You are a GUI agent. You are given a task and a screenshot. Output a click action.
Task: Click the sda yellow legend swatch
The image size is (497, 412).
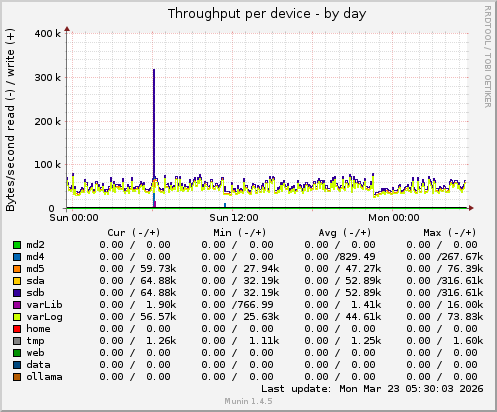[x=17, y=281]
